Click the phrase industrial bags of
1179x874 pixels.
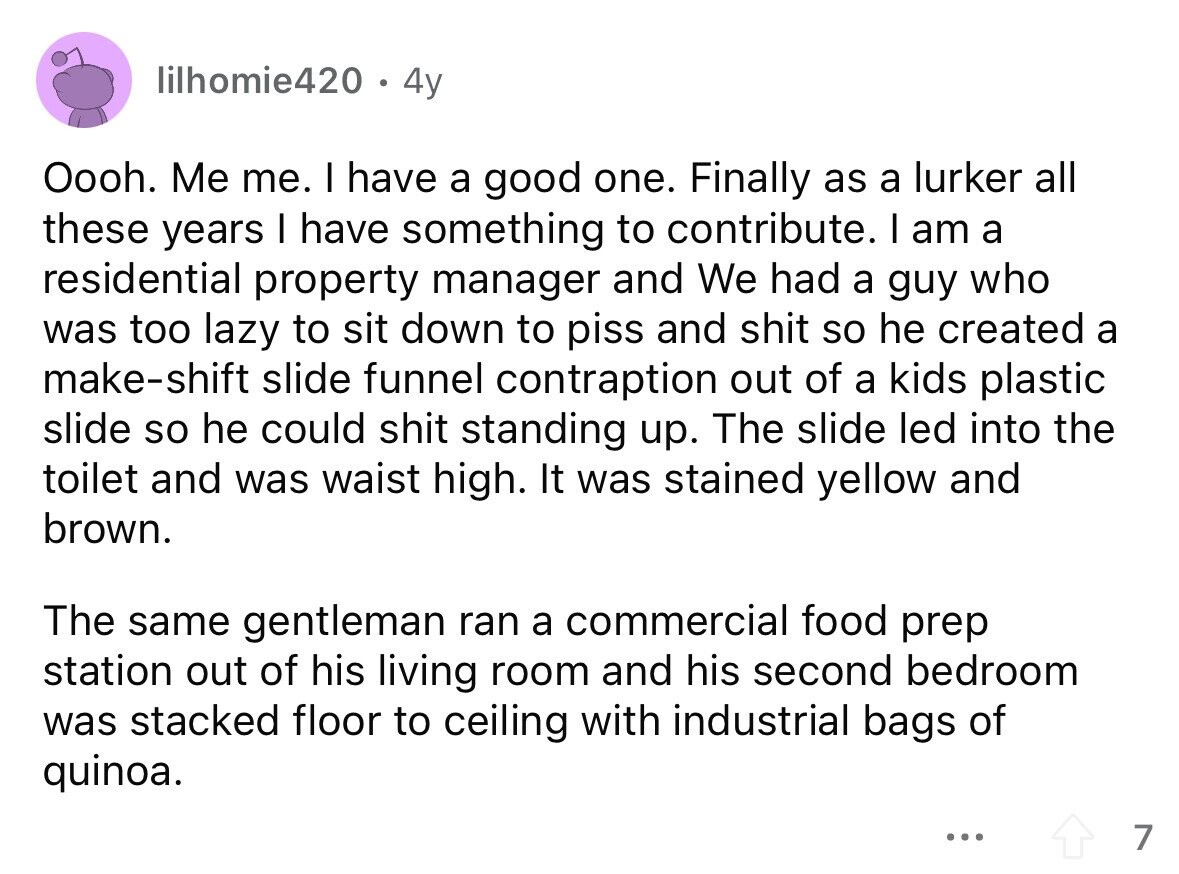click(x=838, y=721)
